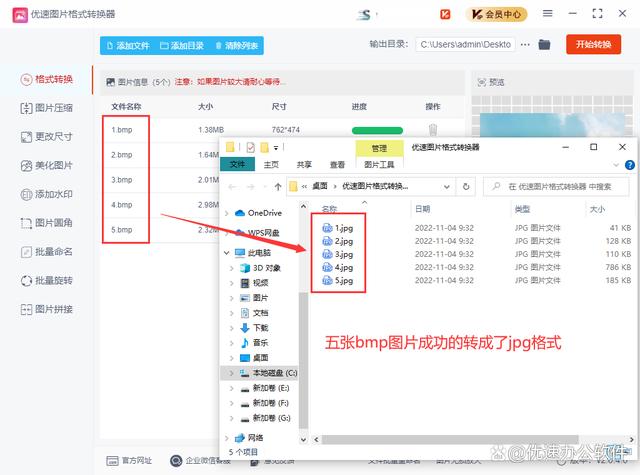Expand the 下载 folder node
The image size is (640, 475).
[231, 328]
